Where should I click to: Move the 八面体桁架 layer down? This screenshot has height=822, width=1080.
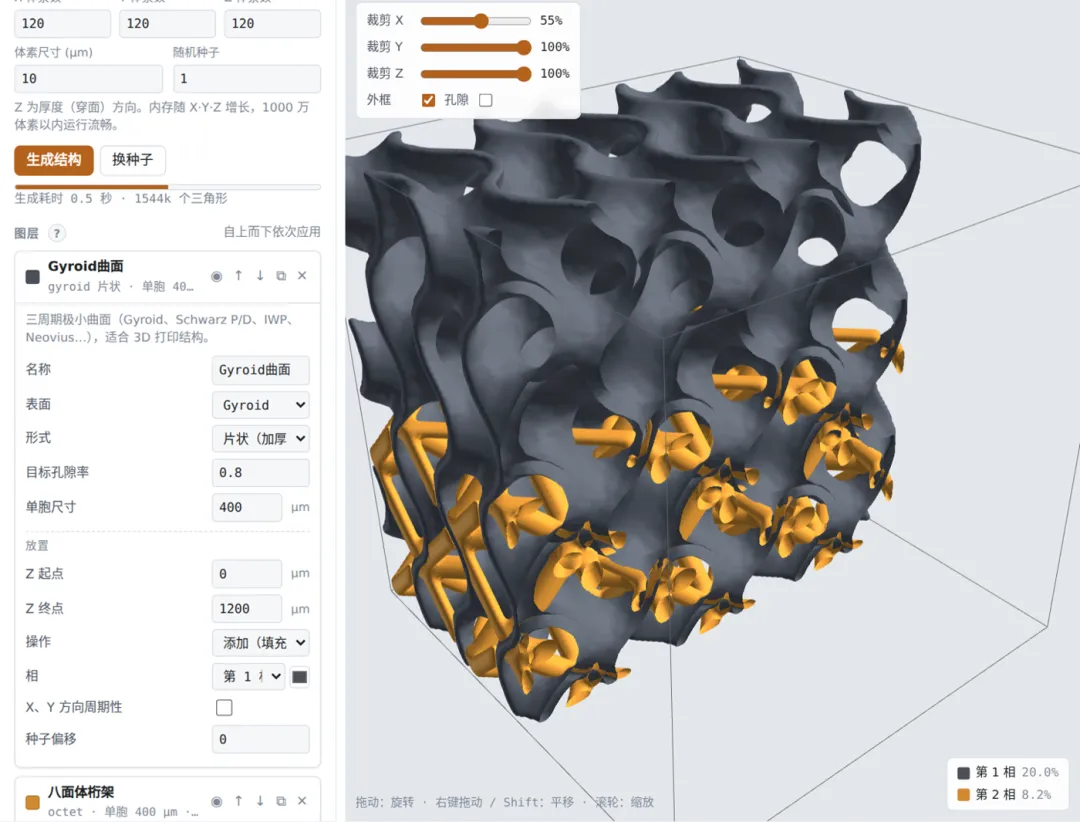[260, 801]
